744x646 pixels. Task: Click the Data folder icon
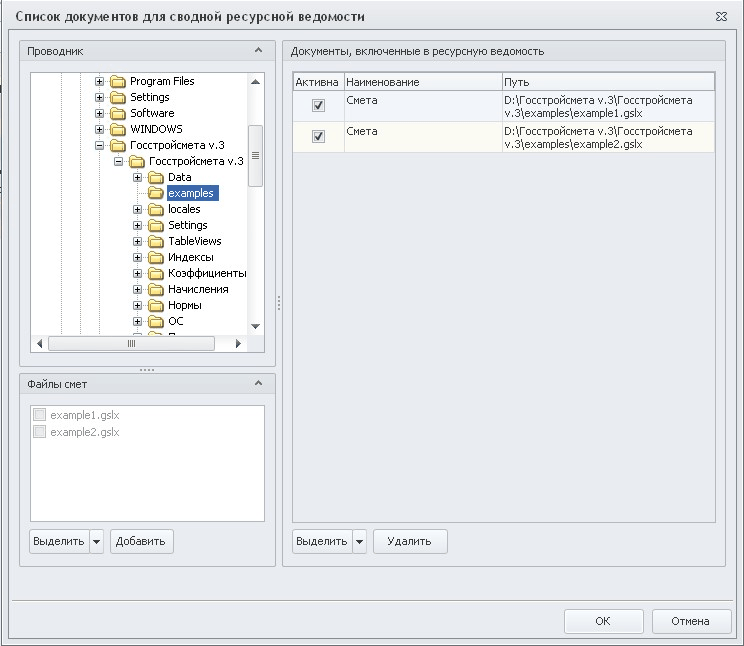(x=156, y=177)
